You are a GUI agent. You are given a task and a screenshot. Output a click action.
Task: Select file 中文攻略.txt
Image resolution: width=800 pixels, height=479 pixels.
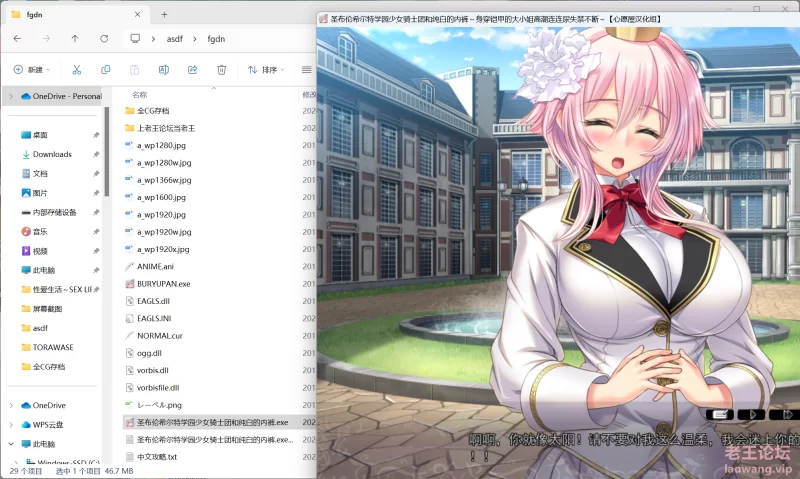157,457
